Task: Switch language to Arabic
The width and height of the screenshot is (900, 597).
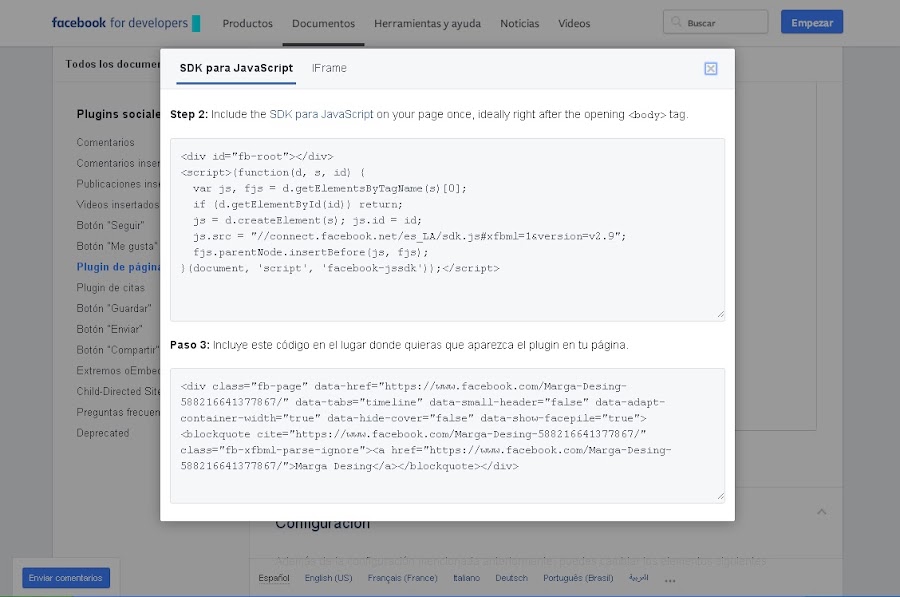Action: pos(638,577)
